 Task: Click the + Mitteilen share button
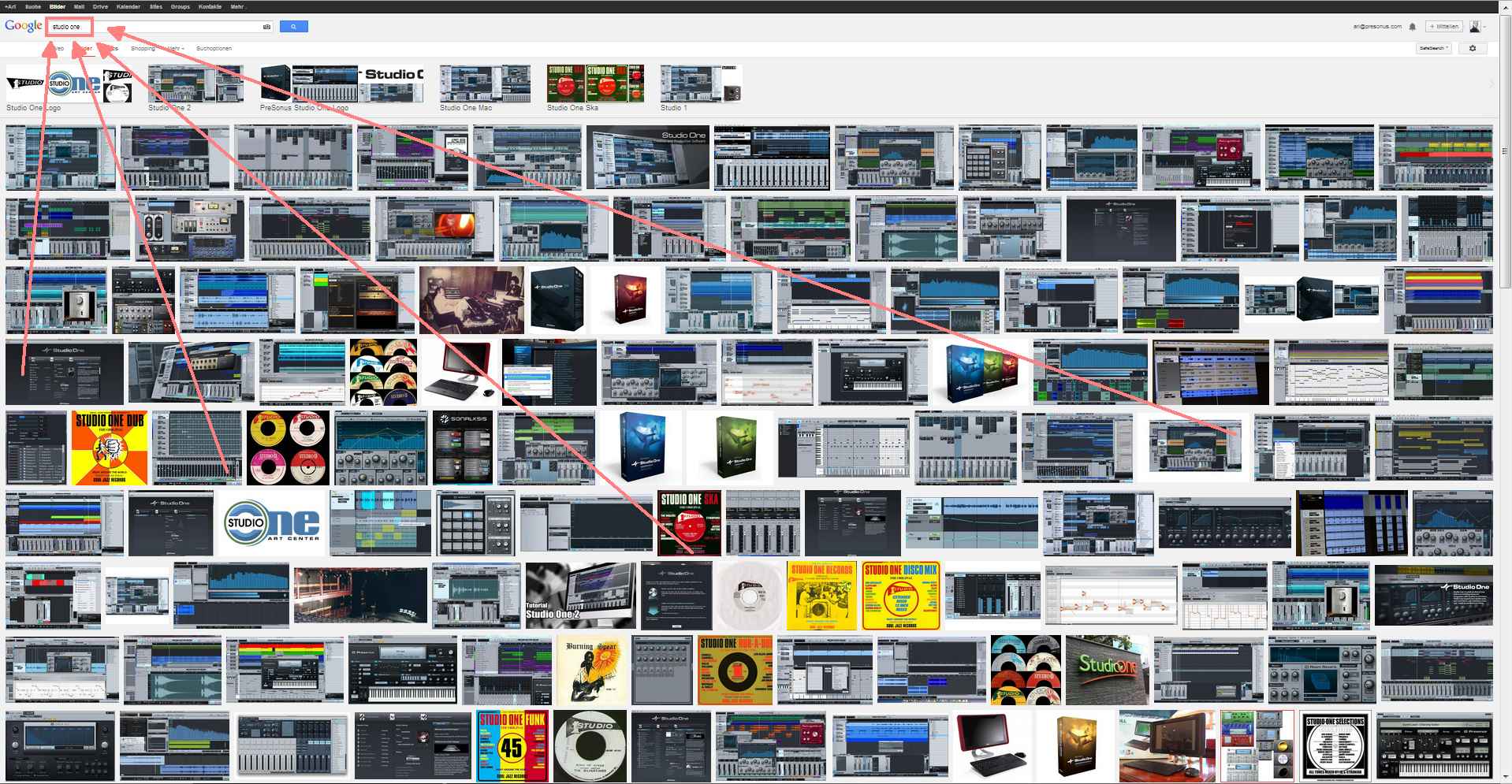tap(1444, 27)
